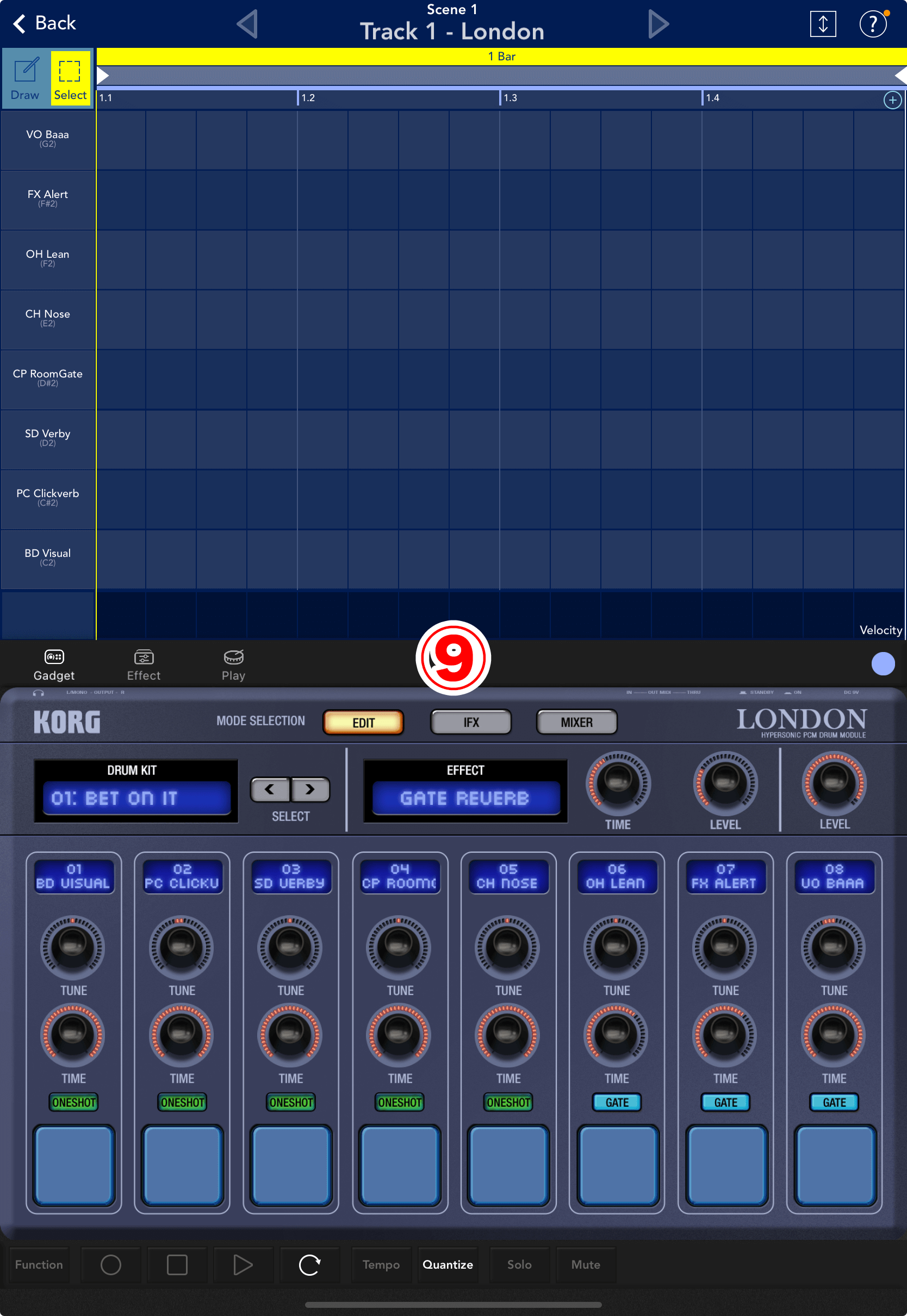
Task: Open the 05 CH NOSE sample selector
Action: pyautogui.click(x=508, y=877)
